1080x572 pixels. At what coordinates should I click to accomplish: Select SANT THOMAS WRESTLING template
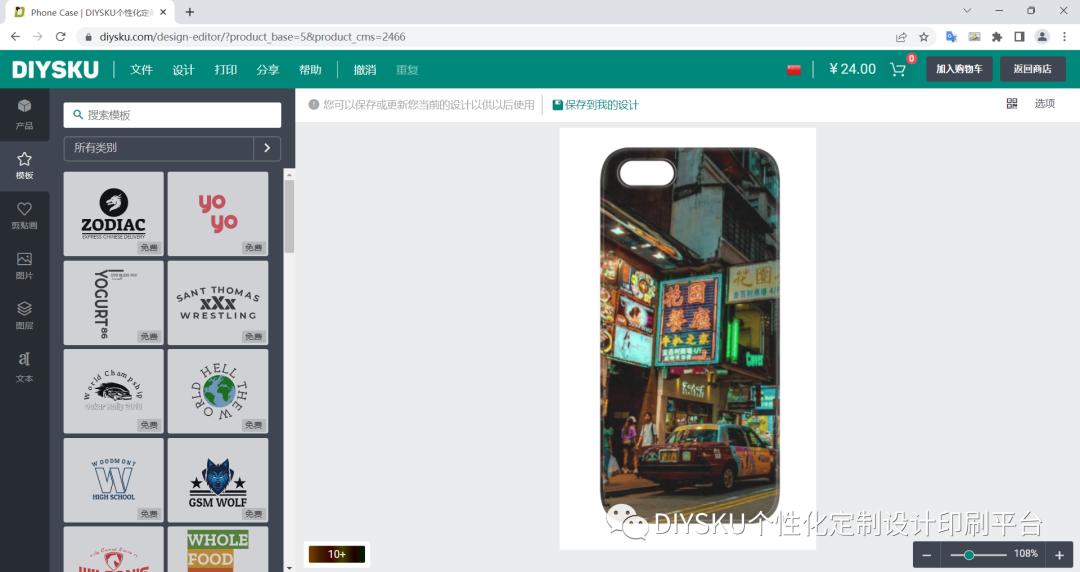(218, 303)
